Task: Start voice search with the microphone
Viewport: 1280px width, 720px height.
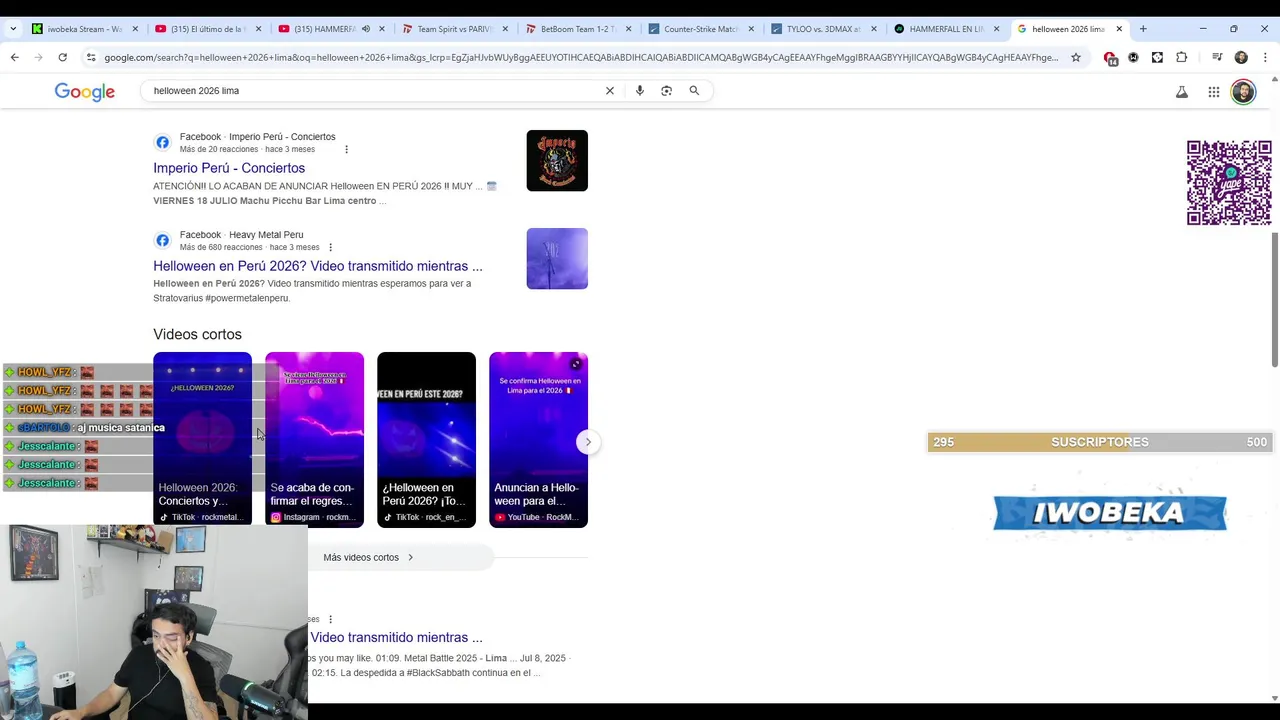Action: (x=640, y=91)
